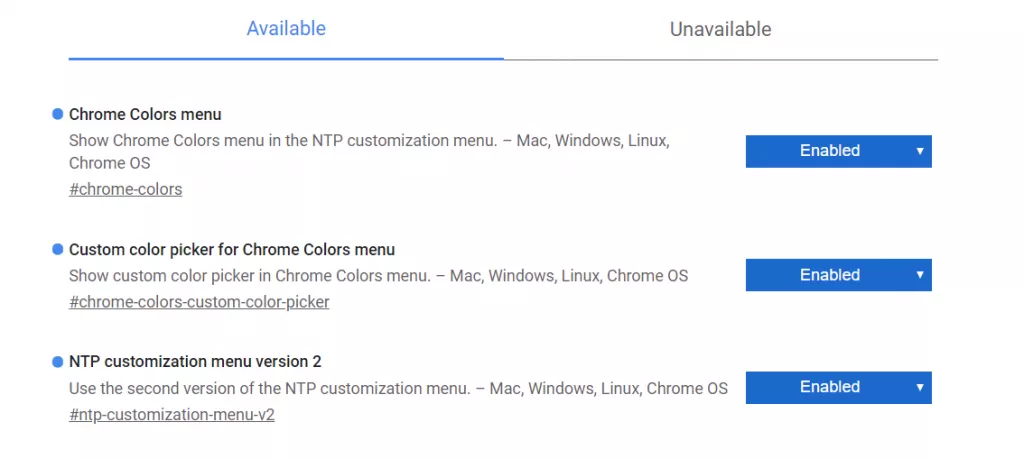This screenshot has width=1024, height=459.
Task: Expand Enabled dropdown for NTP customization menu v2
Action: pos(830,387)
